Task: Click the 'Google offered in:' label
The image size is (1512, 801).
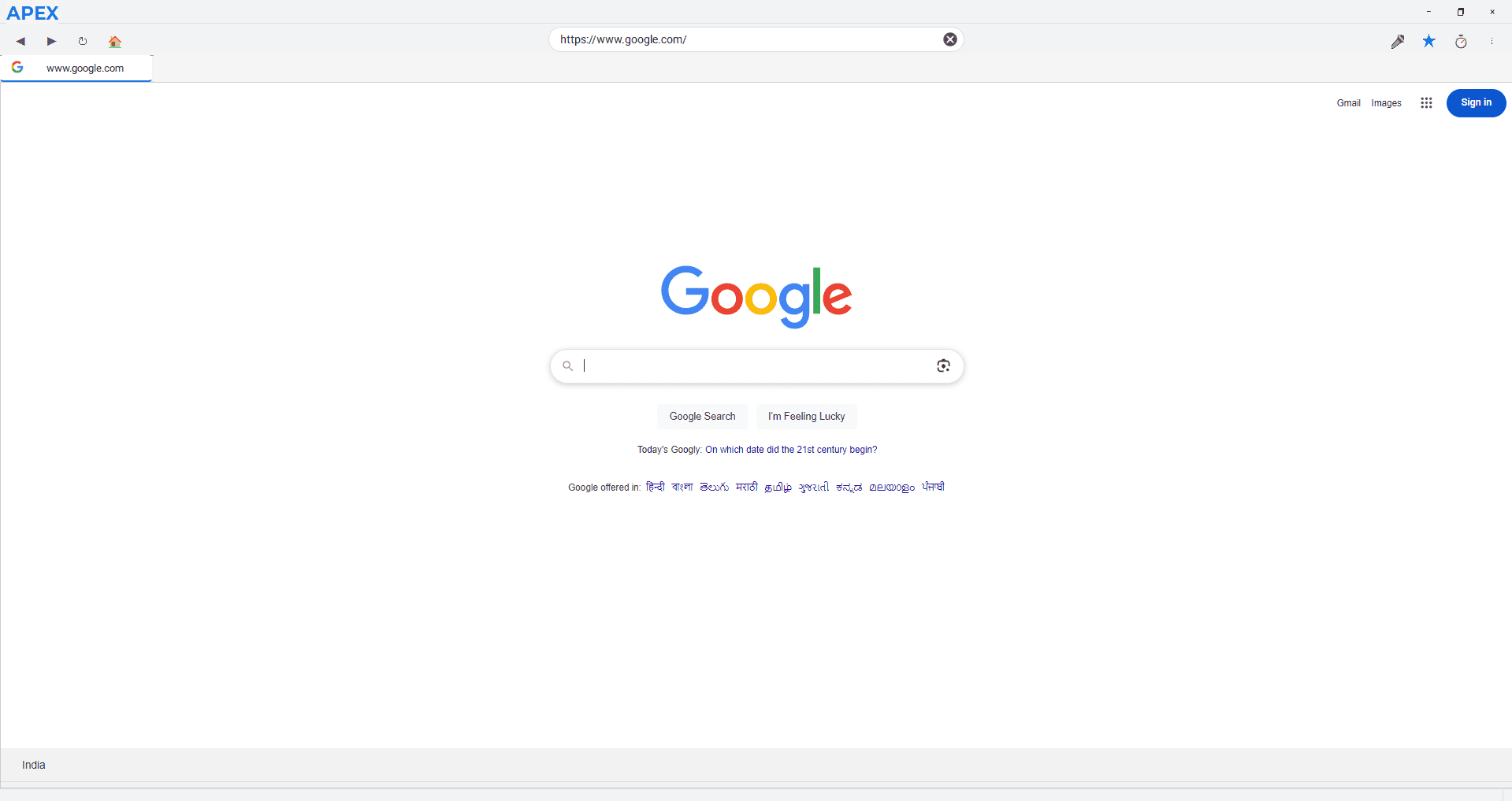Action: pos(604,488)
